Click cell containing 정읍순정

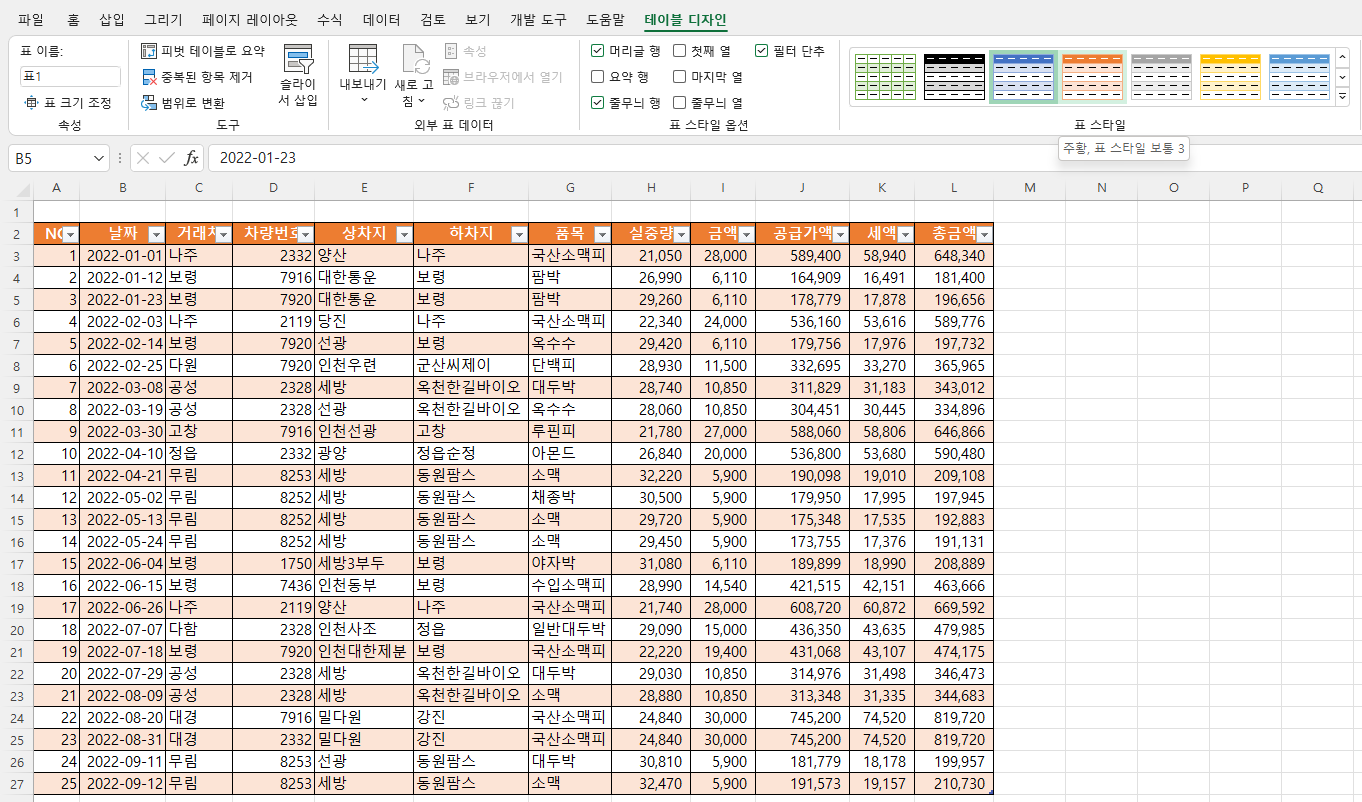(x=471, y=453)
